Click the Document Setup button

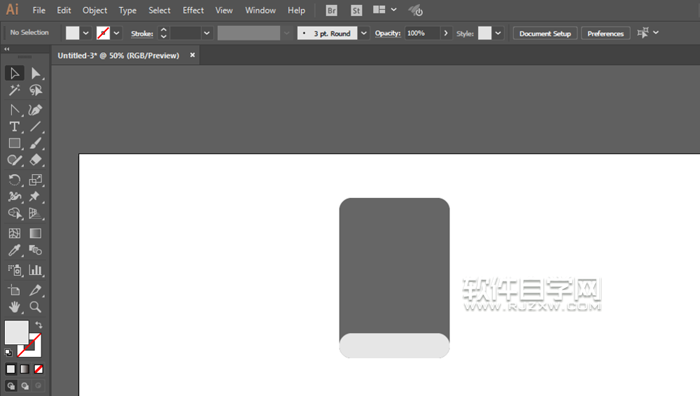545,33
